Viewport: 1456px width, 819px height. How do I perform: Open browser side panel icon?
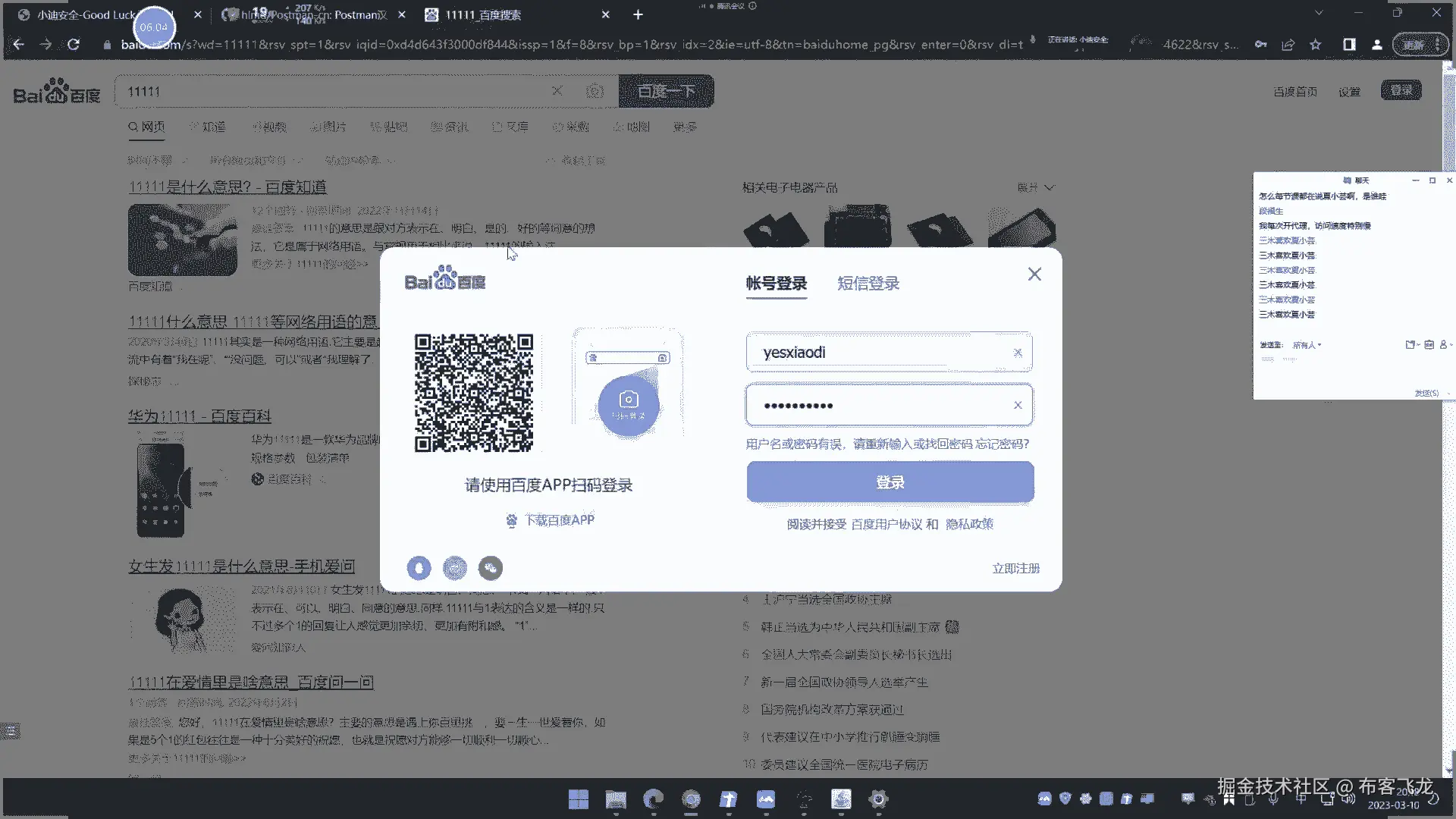(x=1349, y=45)
